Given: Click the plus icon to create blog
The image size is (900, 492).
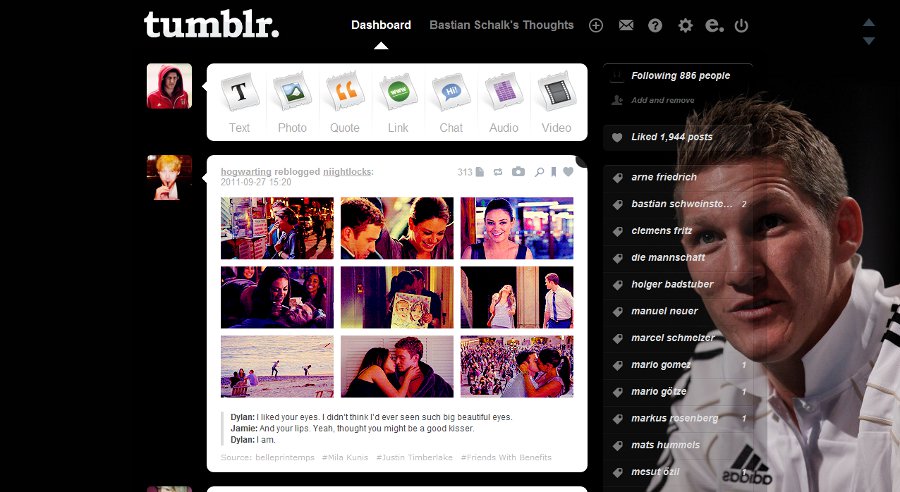Looking at the screenshot, I should 596,25.
